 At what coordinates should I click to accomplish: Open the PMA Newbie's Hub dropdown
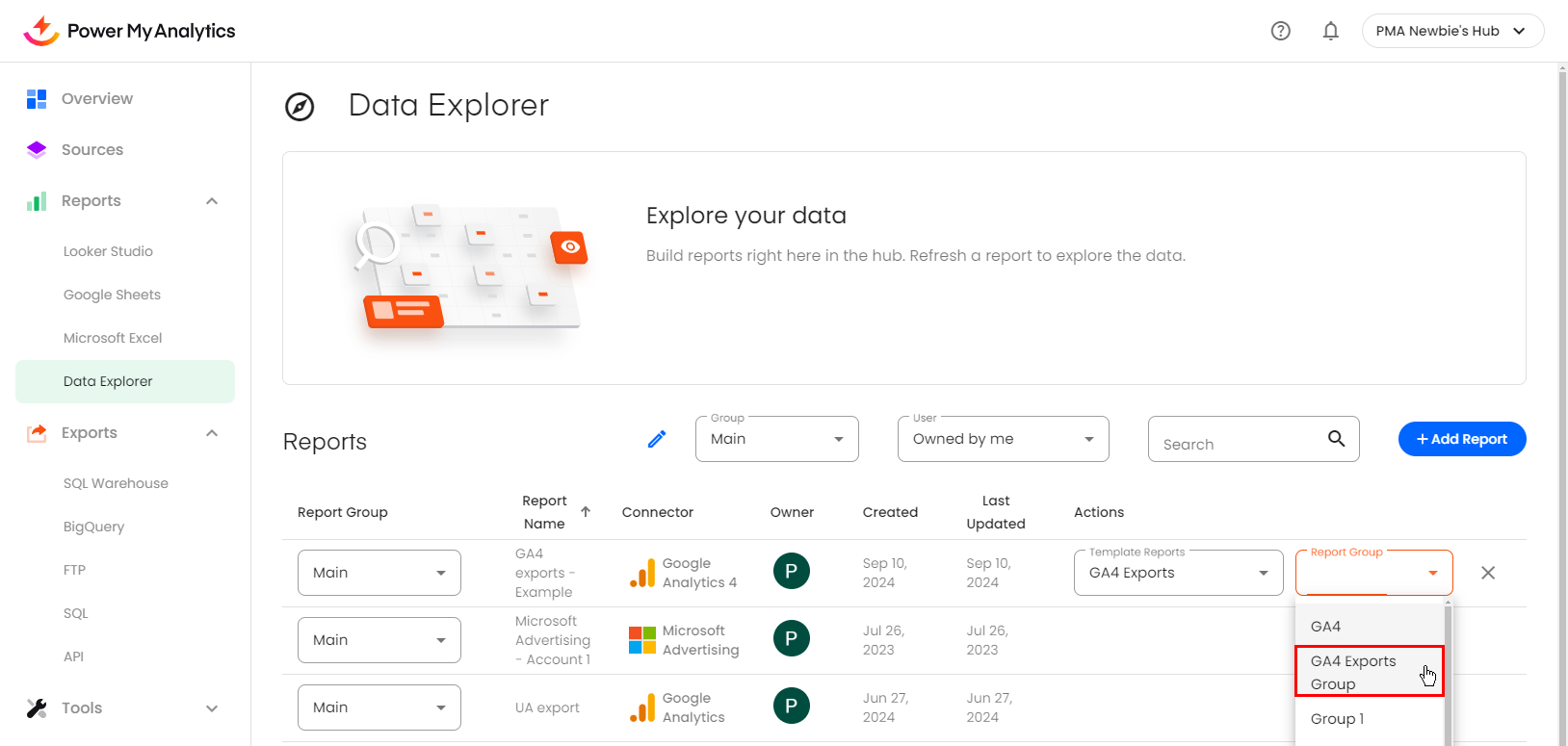1451,31
